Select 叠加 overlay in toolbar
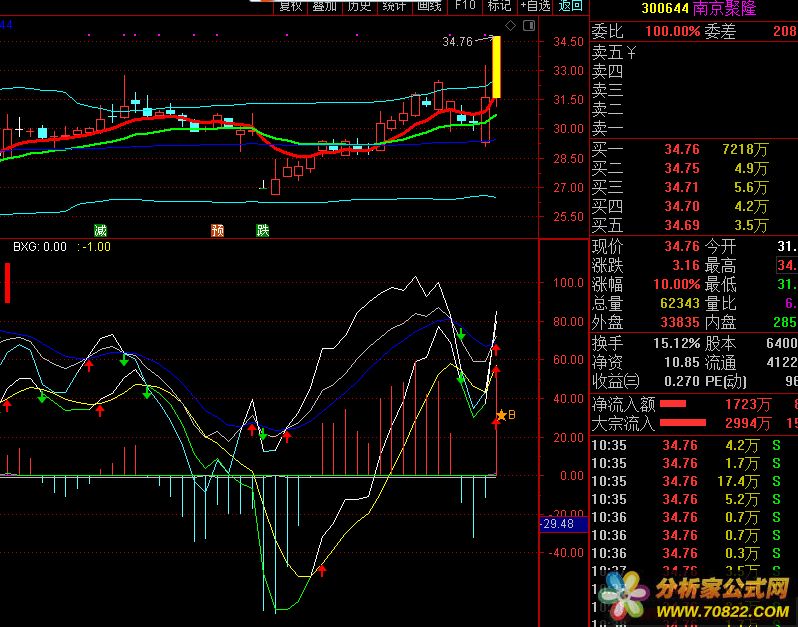Screen dimensions: 798x627 pyautogui.click(x=324, y=6)
